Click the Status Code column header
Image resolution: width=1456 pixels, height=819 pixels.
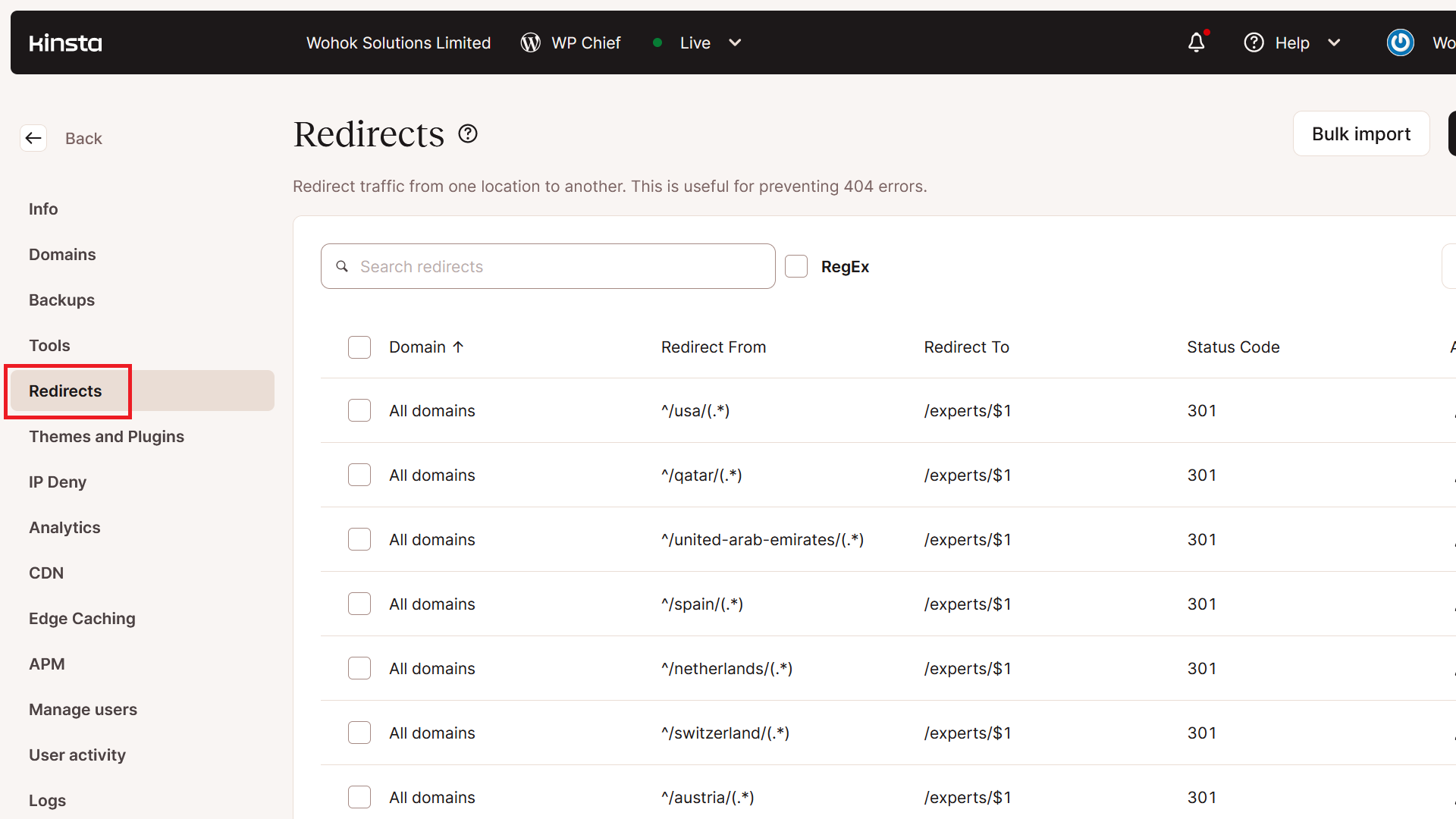1233,347
